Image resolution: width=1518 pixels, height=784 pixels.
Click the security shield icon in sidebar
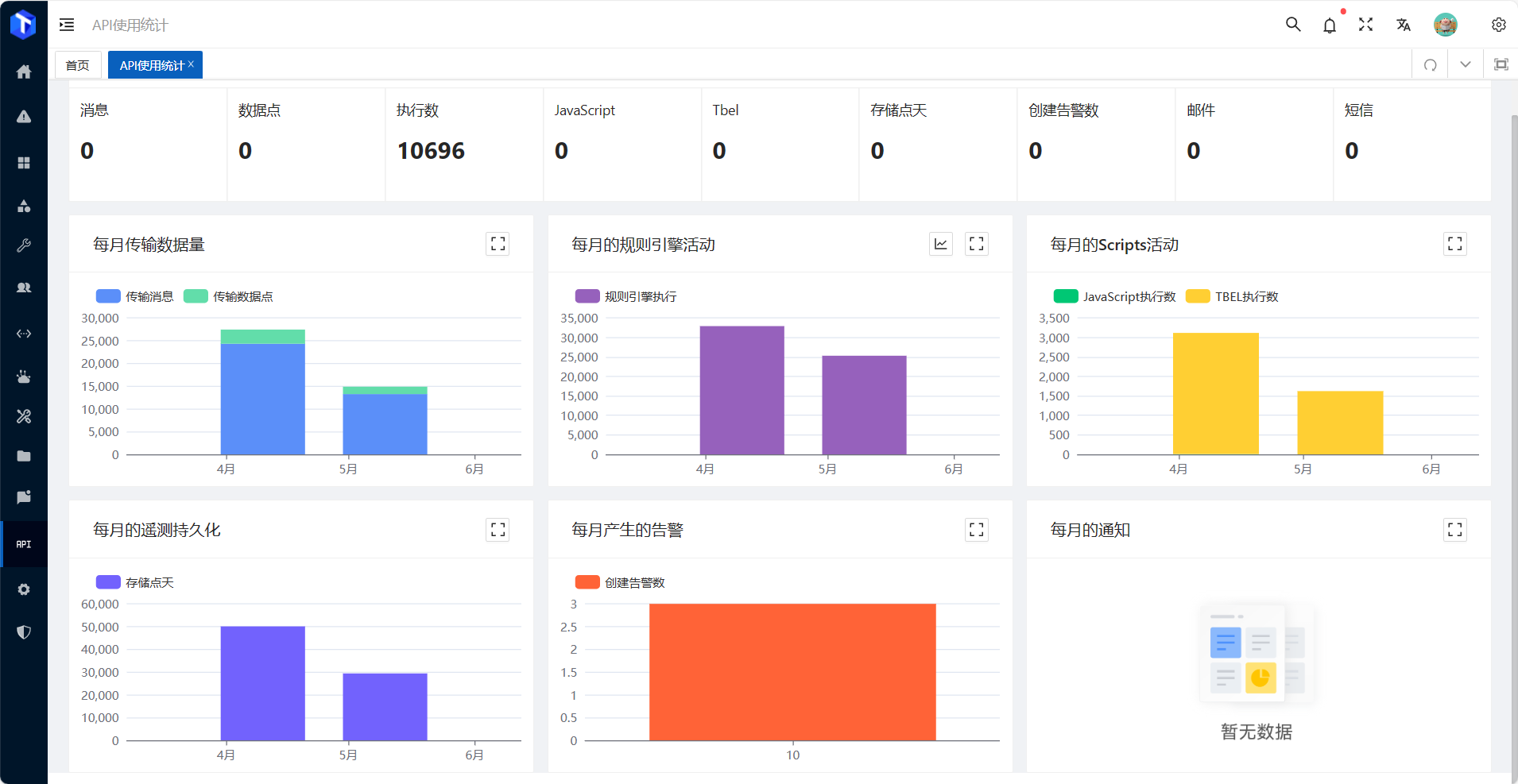coord(24,631)
